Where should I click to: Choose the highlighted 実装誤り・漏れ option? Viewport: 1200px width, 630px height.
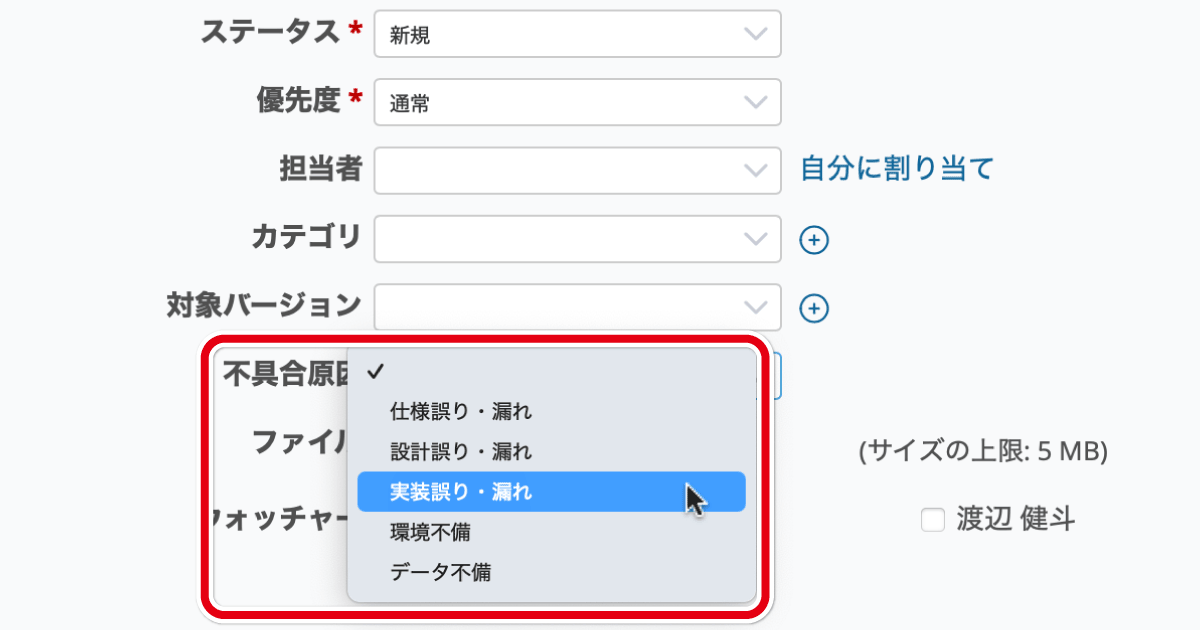[x=551, y=492]
